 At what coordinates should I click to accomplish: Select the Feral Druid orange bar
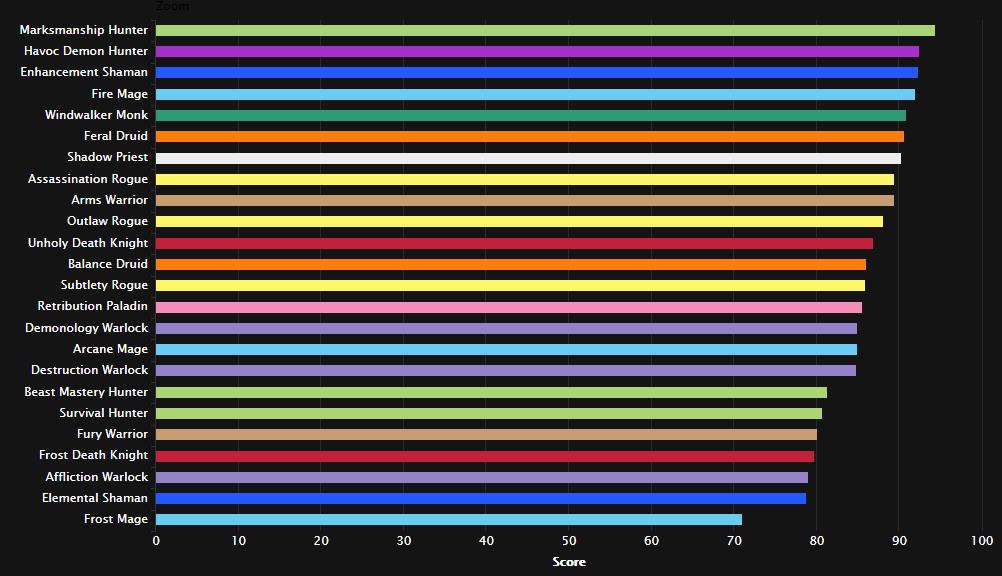[530, 137]
